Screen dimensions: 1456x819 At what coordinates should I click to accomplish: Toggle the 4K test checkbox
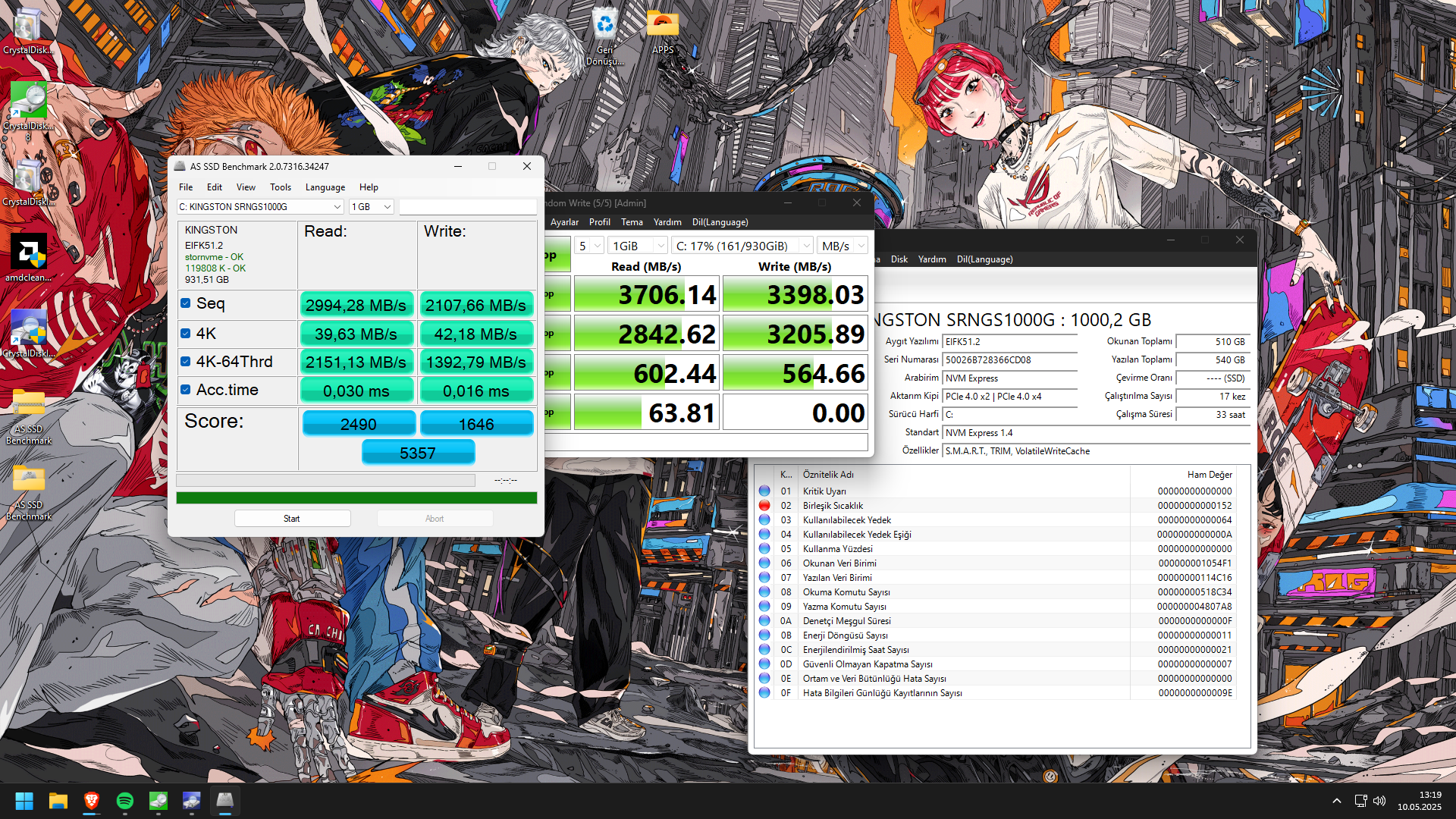(185, 334)
